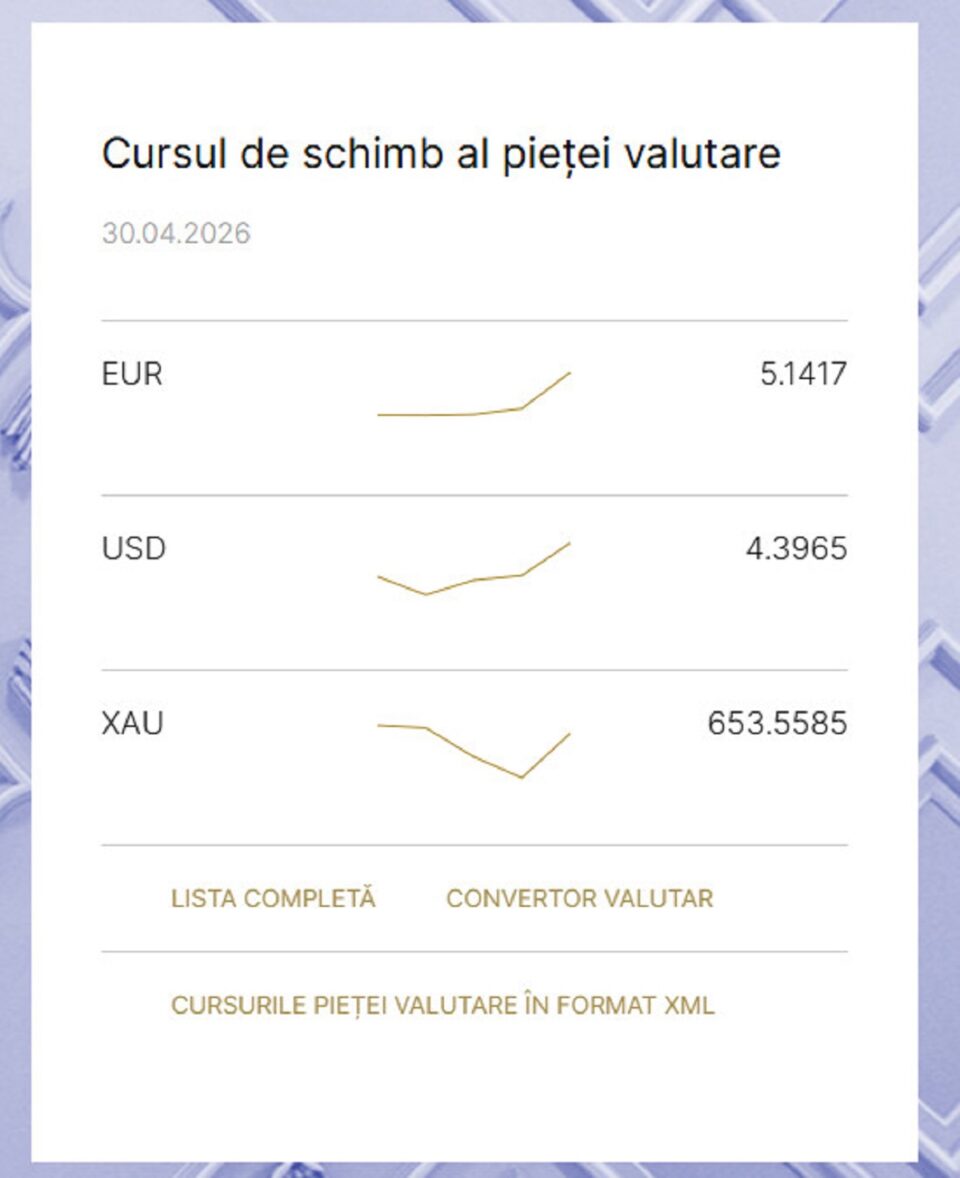
Task: Click the heading Cursul de schimb al pieței valutare
Action: tap(441, 154)
